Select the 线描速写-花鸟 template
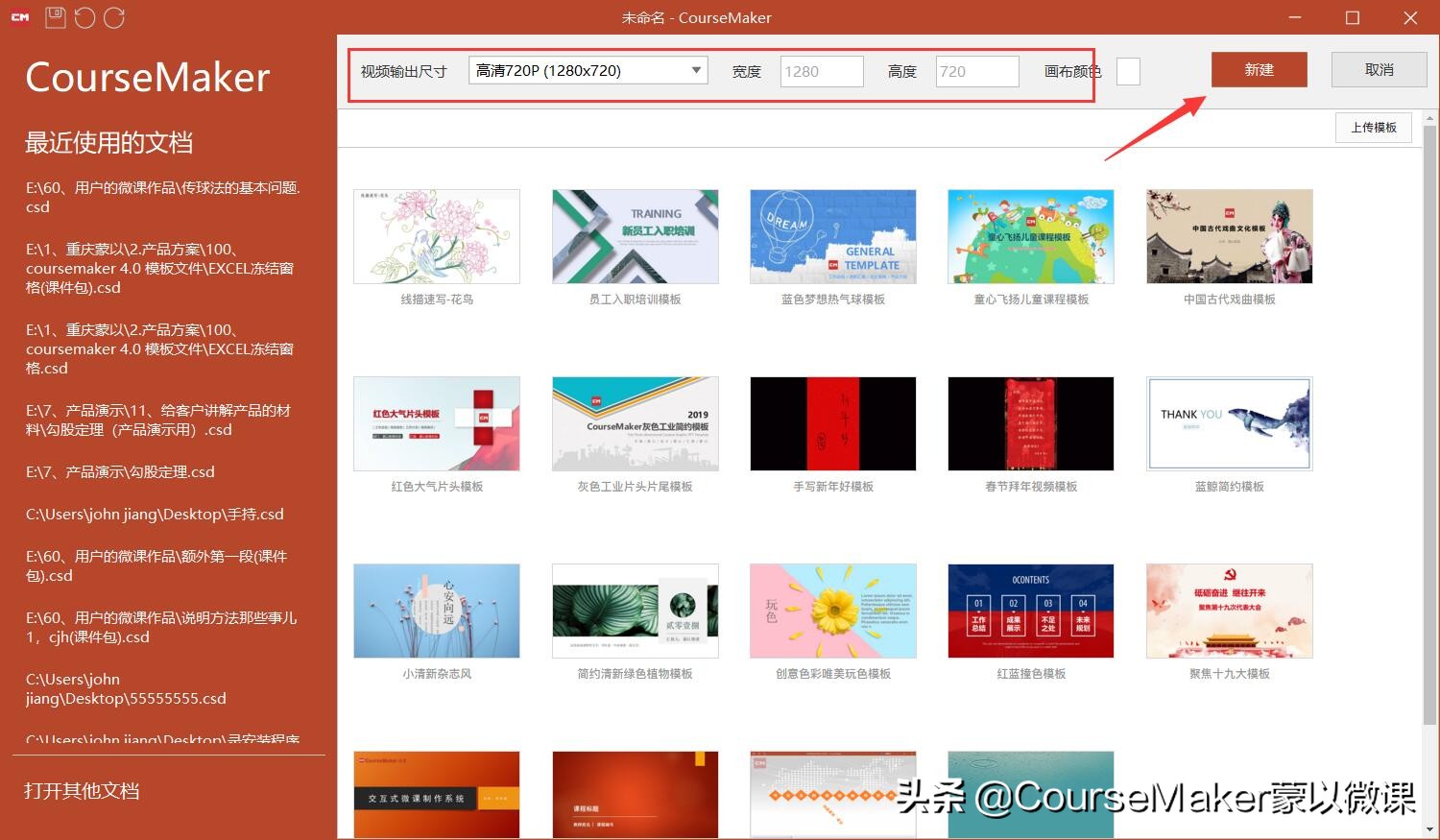 coord(436,236)
